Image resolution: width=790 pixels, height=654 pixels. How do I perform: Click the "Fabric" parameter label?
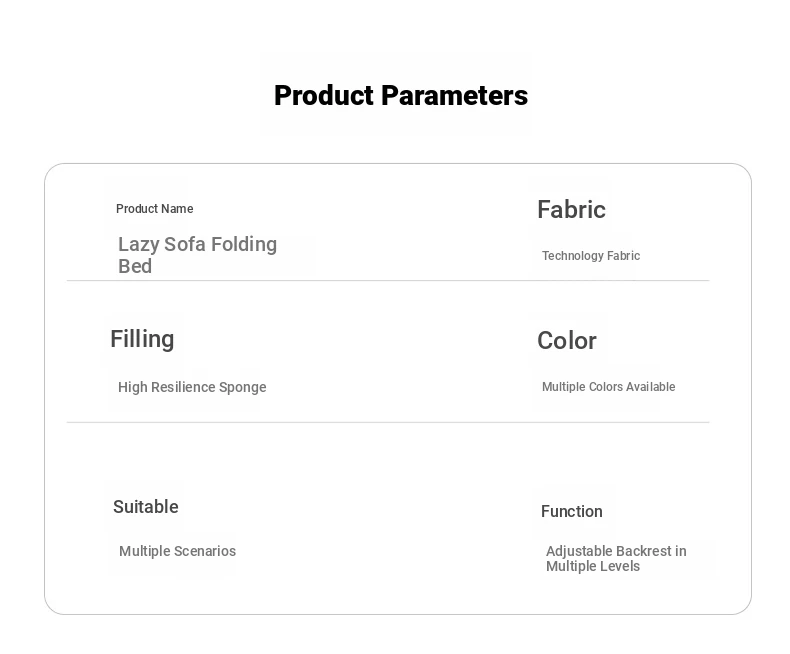[x=571, y=210]
